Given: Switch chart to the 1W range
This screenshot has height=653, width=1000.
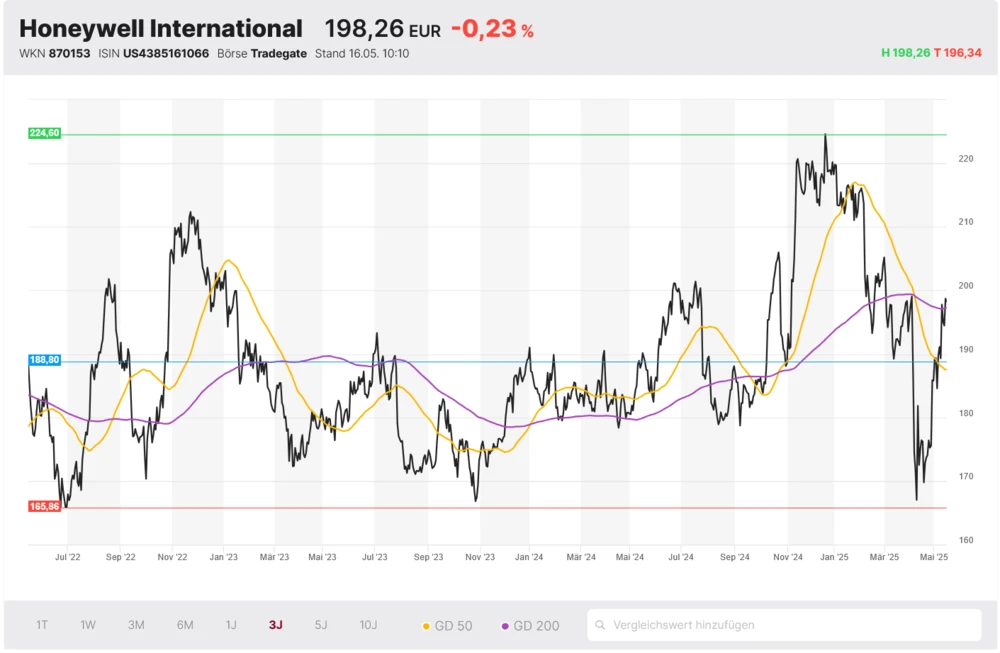Looking at the screenshot, I should coord(88,625).
